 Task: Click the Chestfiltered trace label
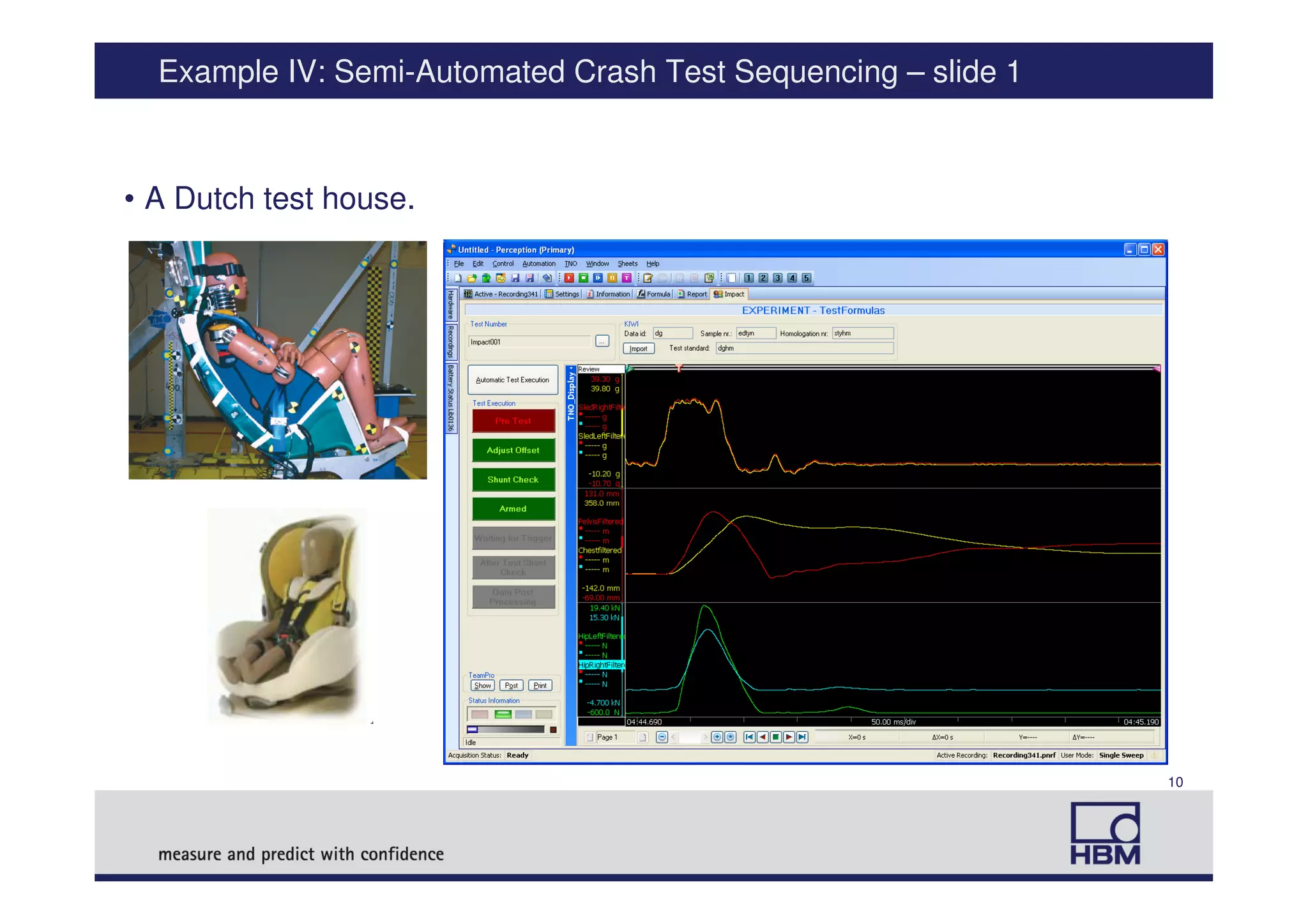600,550
